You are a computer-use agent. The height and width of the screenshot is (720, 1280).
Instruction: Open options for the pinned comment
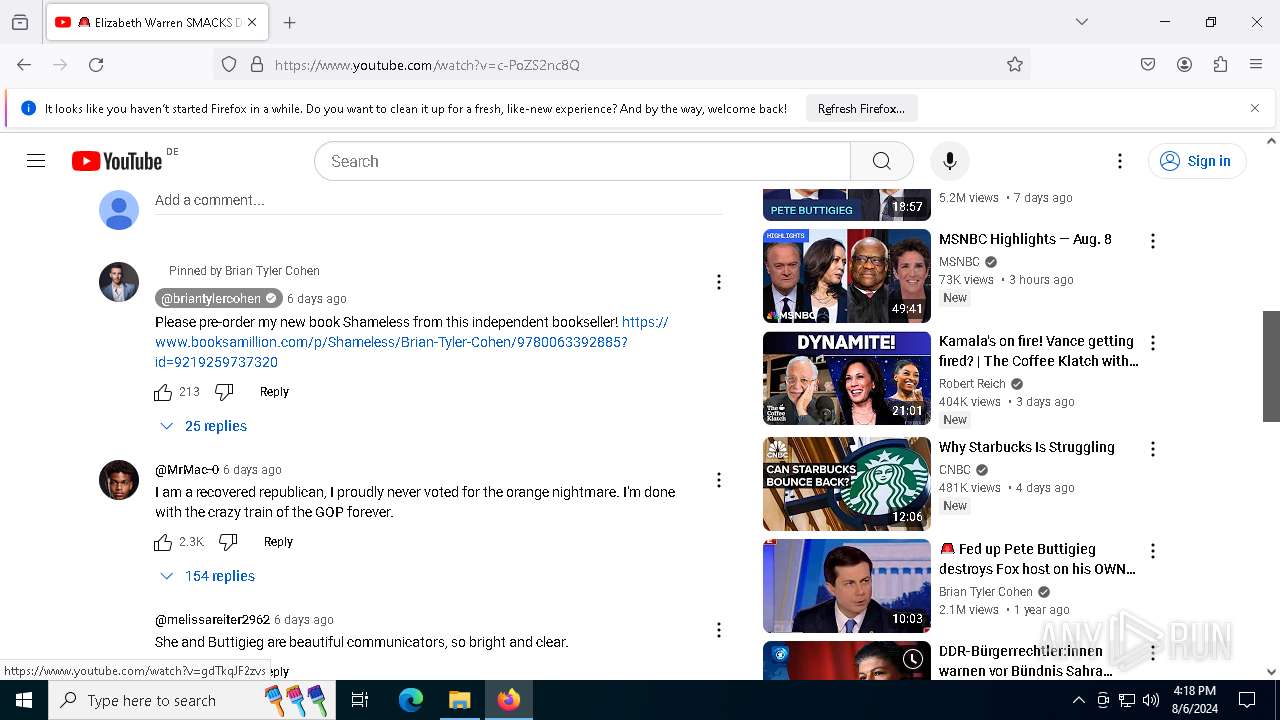[718, 282]
